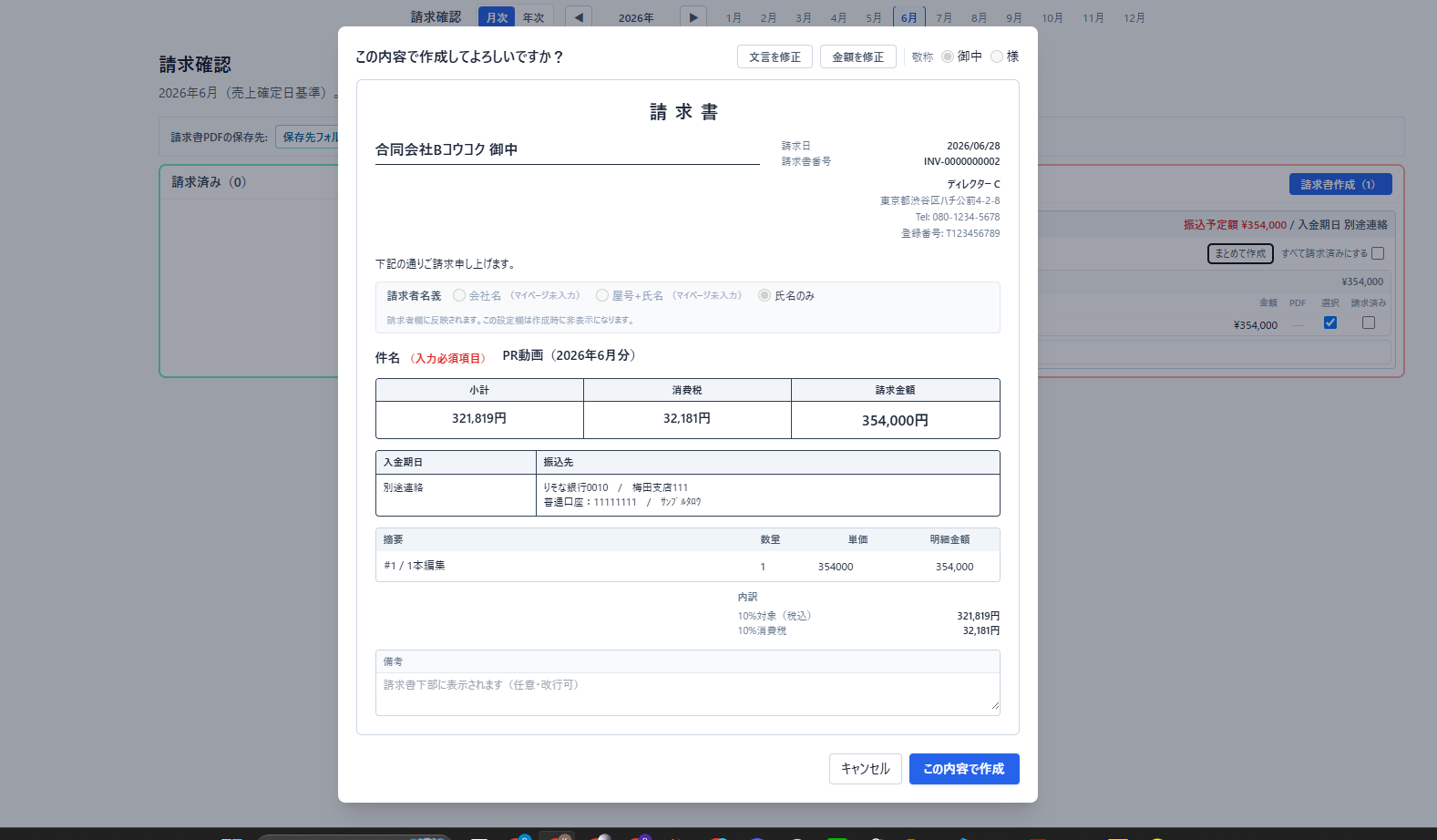Go to next year with right arrow
Image resolution: width=1437 pixels, height=840 pixels.
click(693, 17)
